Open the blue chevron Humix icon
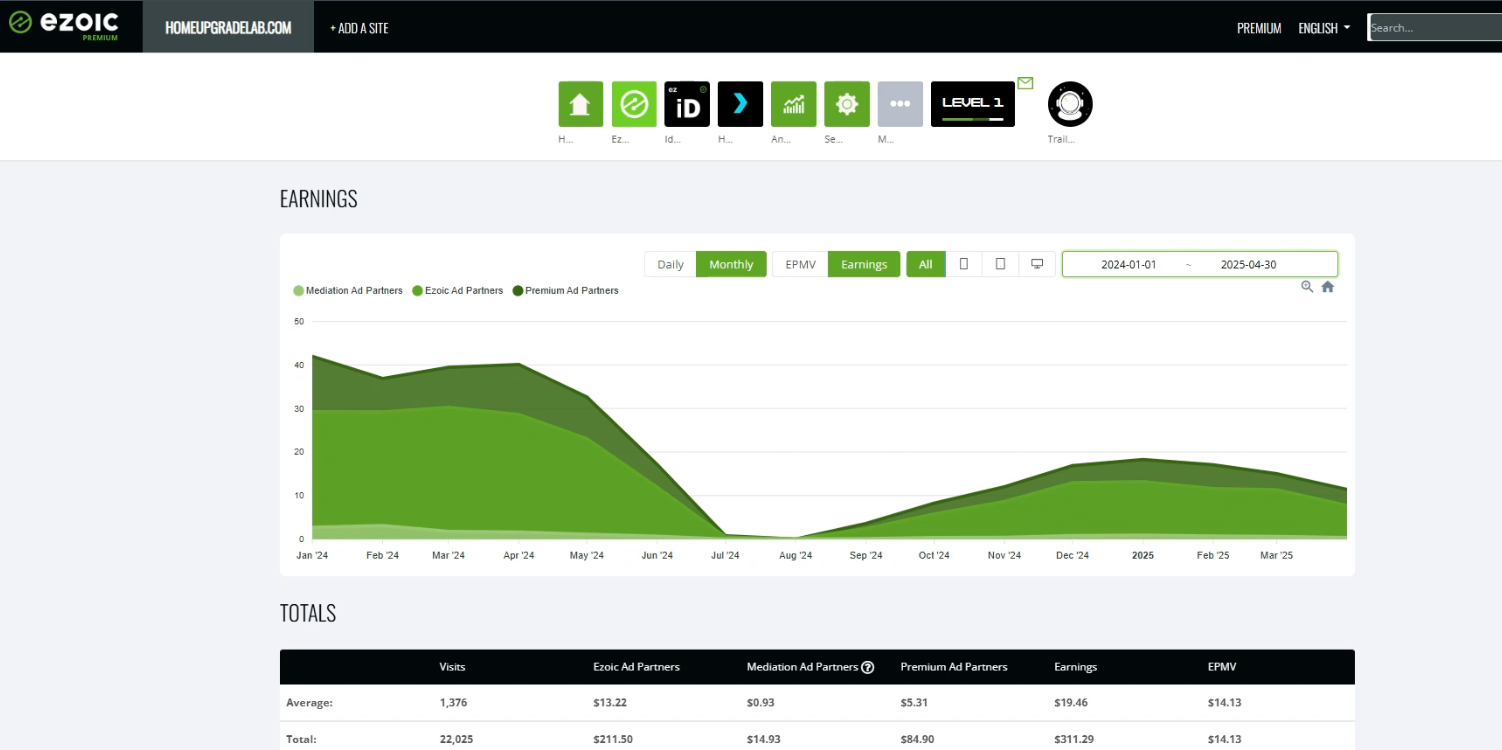Viewport: 1502px width, 750px height. (x=740, y=104)
